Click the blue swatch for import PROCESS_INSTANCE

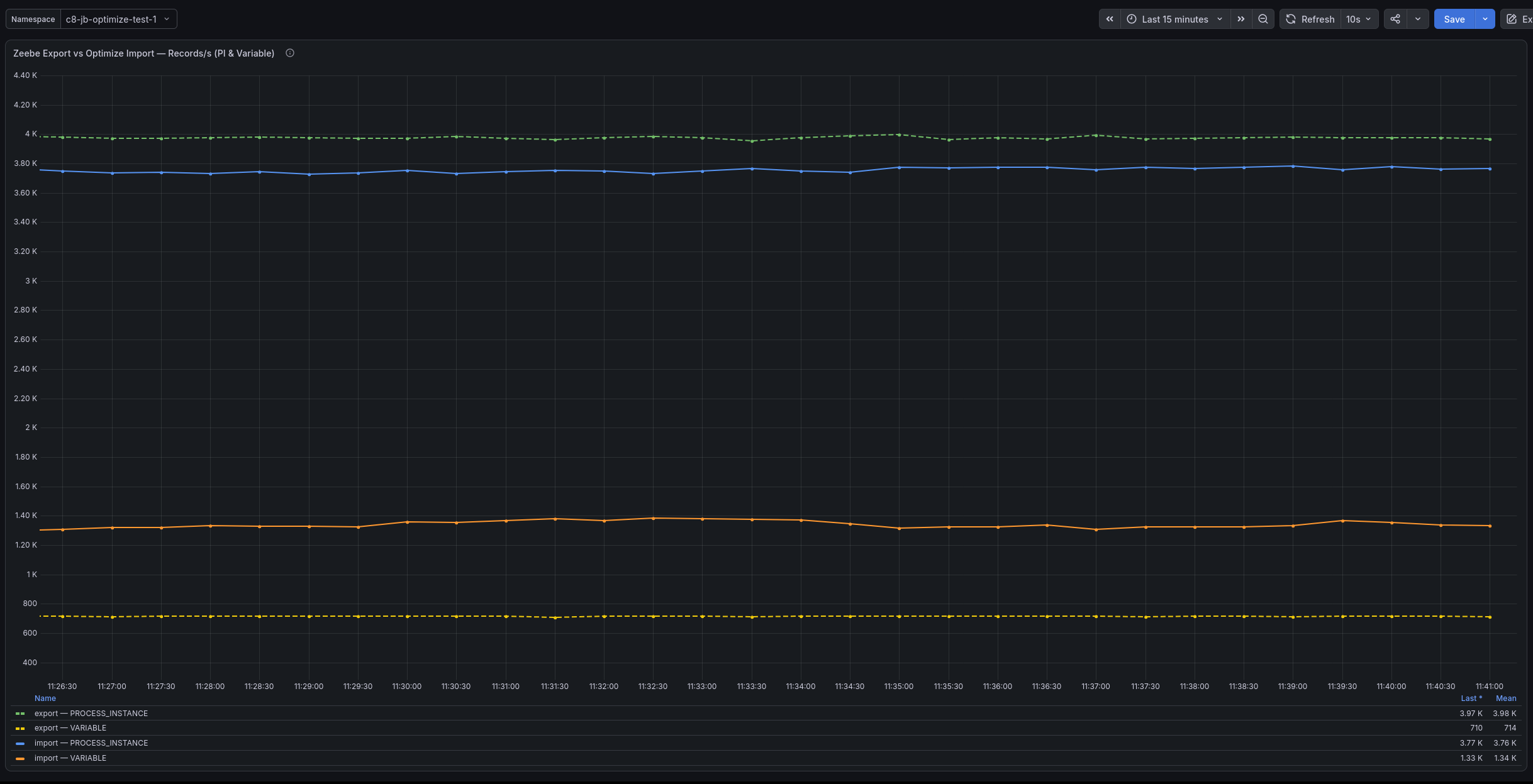click(x=20, y=743)
